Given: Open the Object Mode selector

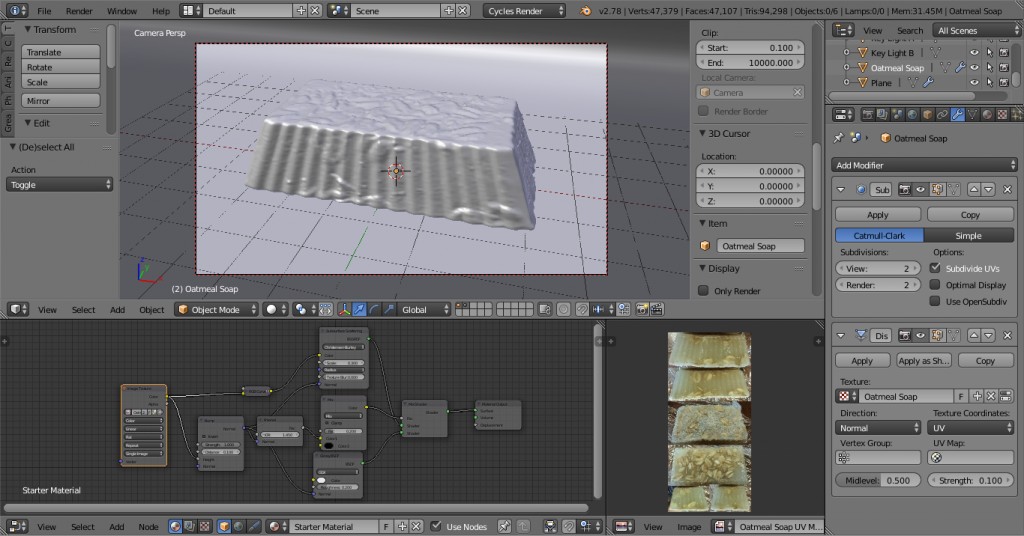Looking at the screenshot, I should point(215,310).
